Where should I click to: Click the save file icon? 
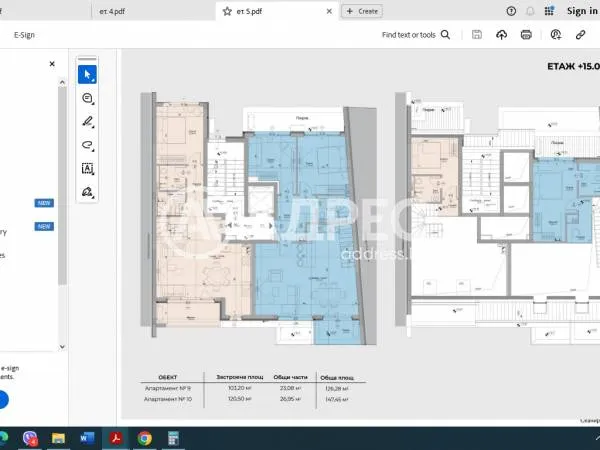pos(476,35)
